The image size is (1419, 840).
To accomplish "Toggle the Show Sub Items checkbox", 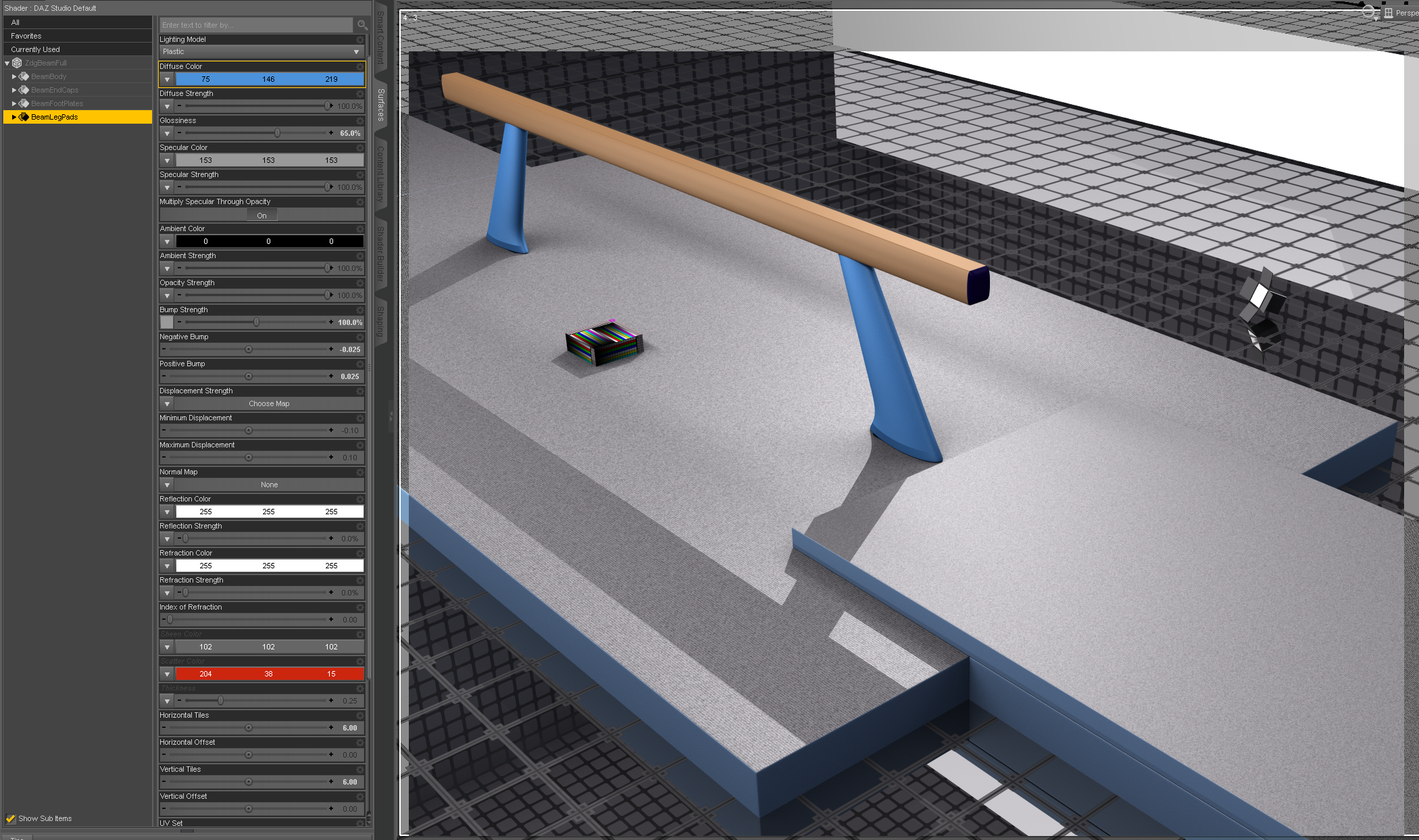I will point(11,818).
